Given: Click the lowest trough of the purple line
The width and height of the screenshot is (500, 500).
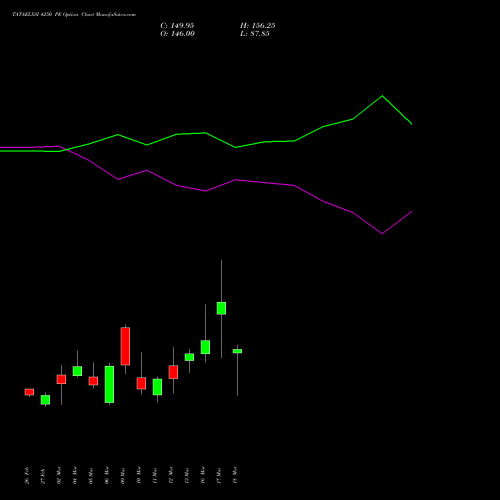Looking at the screenshot, I should pyautogui.click(x=382, y=234).
